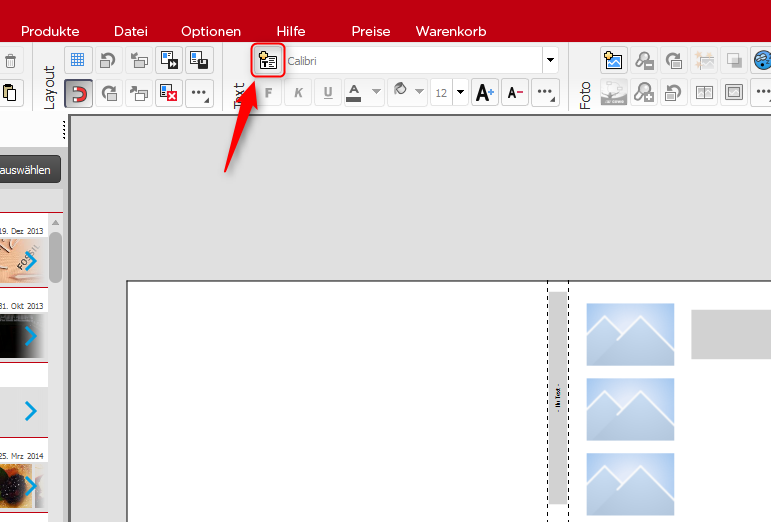771x522 pixels.
Task: Open the Preise menu
Action: pyautogui.click(x=371, y=31)
